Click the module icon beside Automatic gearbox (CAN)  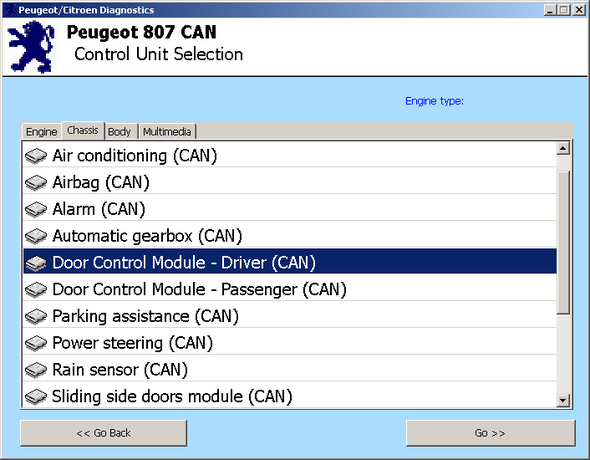point(36,236)
